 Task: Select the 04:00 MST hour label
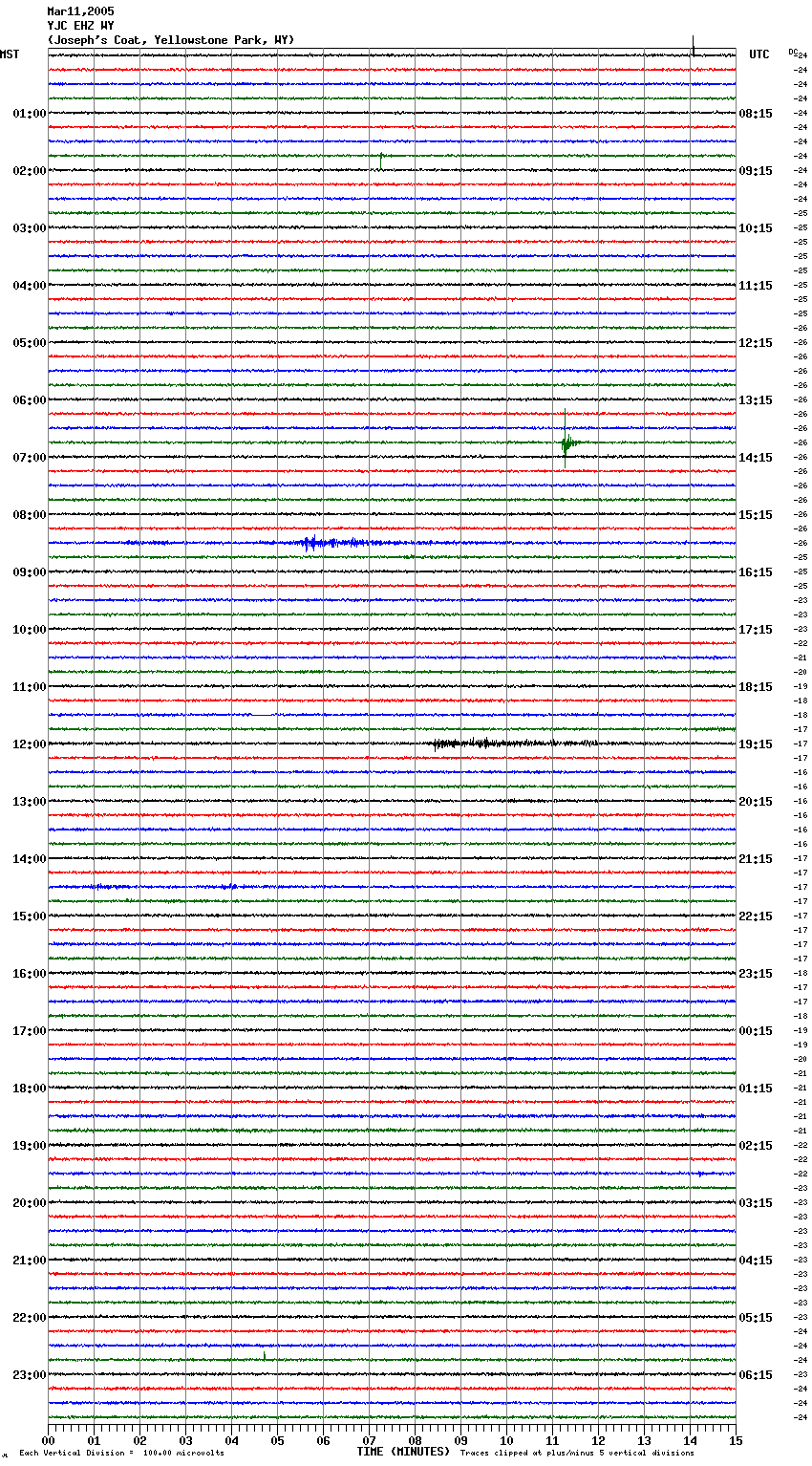tap(30, 286)
